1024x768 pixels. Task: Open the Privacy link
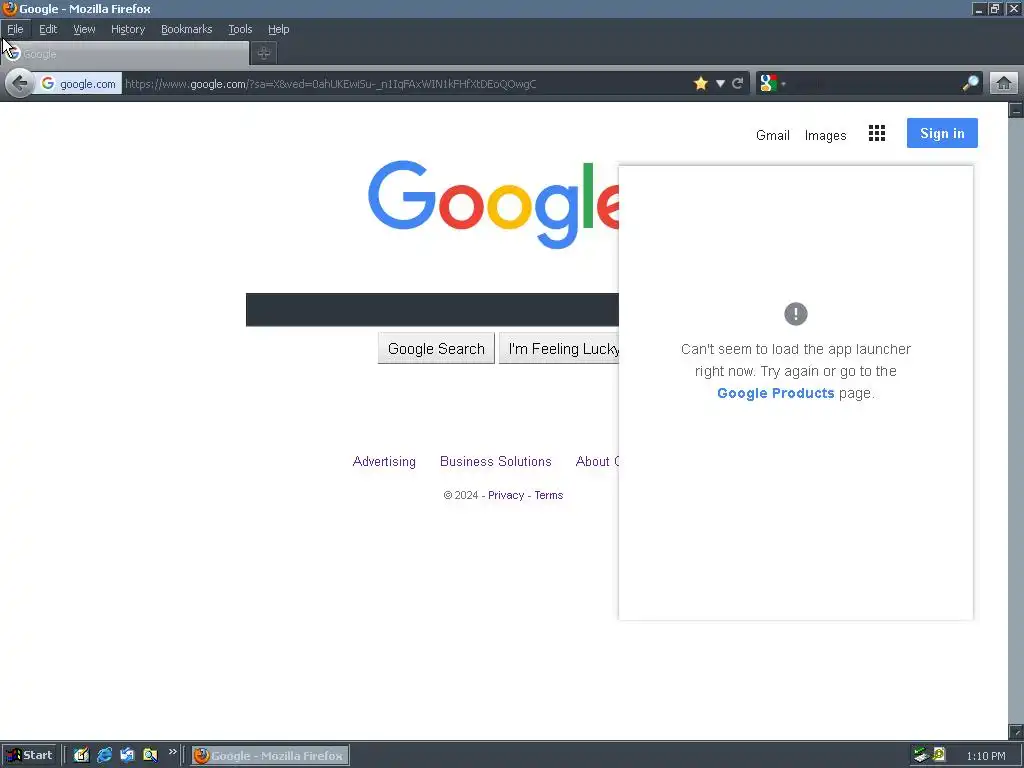tap(506, 495)
